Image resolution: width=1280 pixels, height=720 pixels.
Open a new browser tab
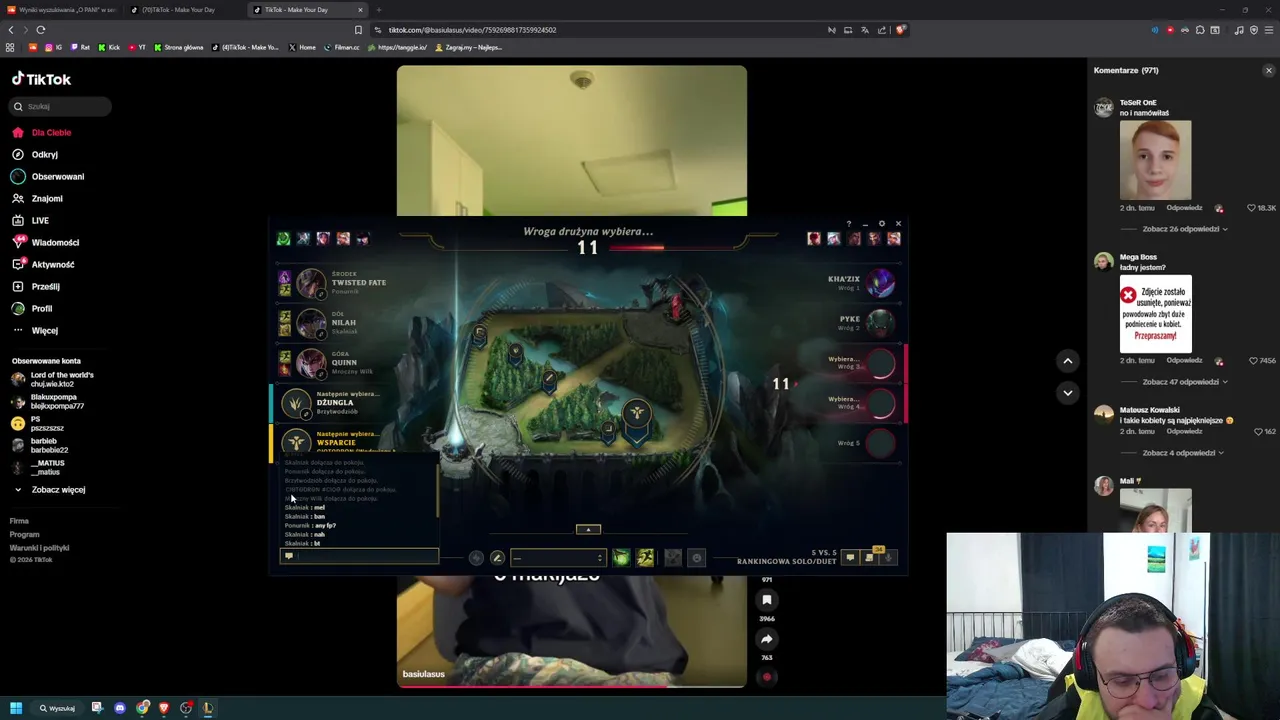(378, 10)
